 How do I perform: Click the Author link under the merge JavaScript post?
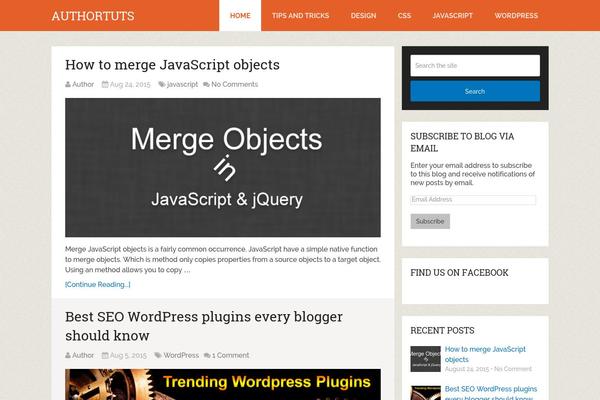(x=83, y=84)
